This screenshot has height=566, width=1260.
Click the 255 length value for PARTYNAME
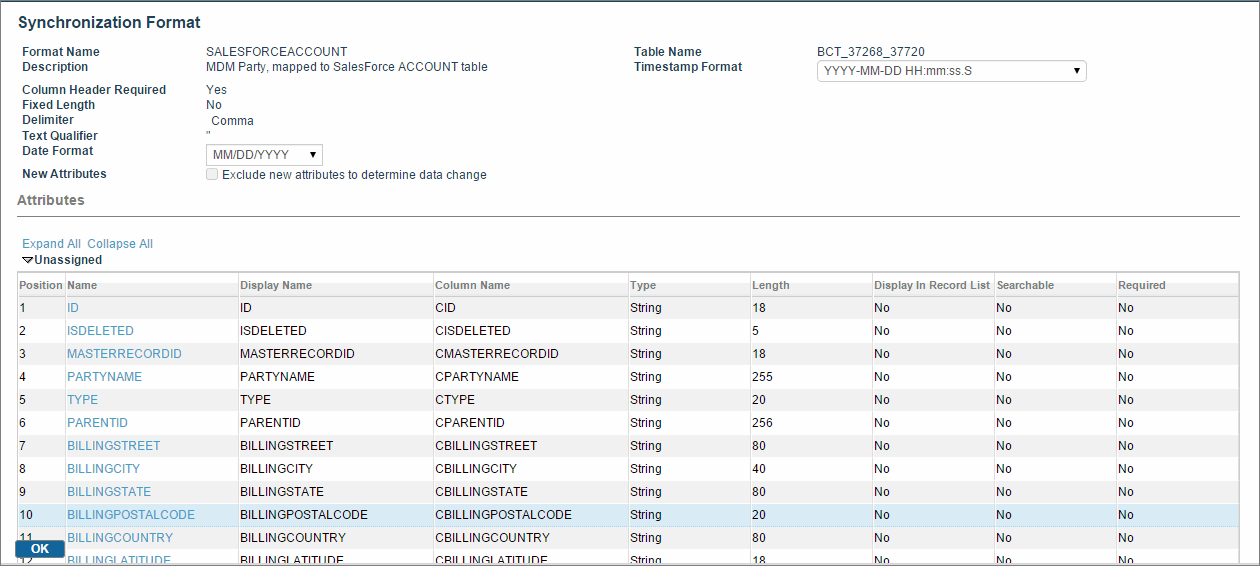(762, 377)
